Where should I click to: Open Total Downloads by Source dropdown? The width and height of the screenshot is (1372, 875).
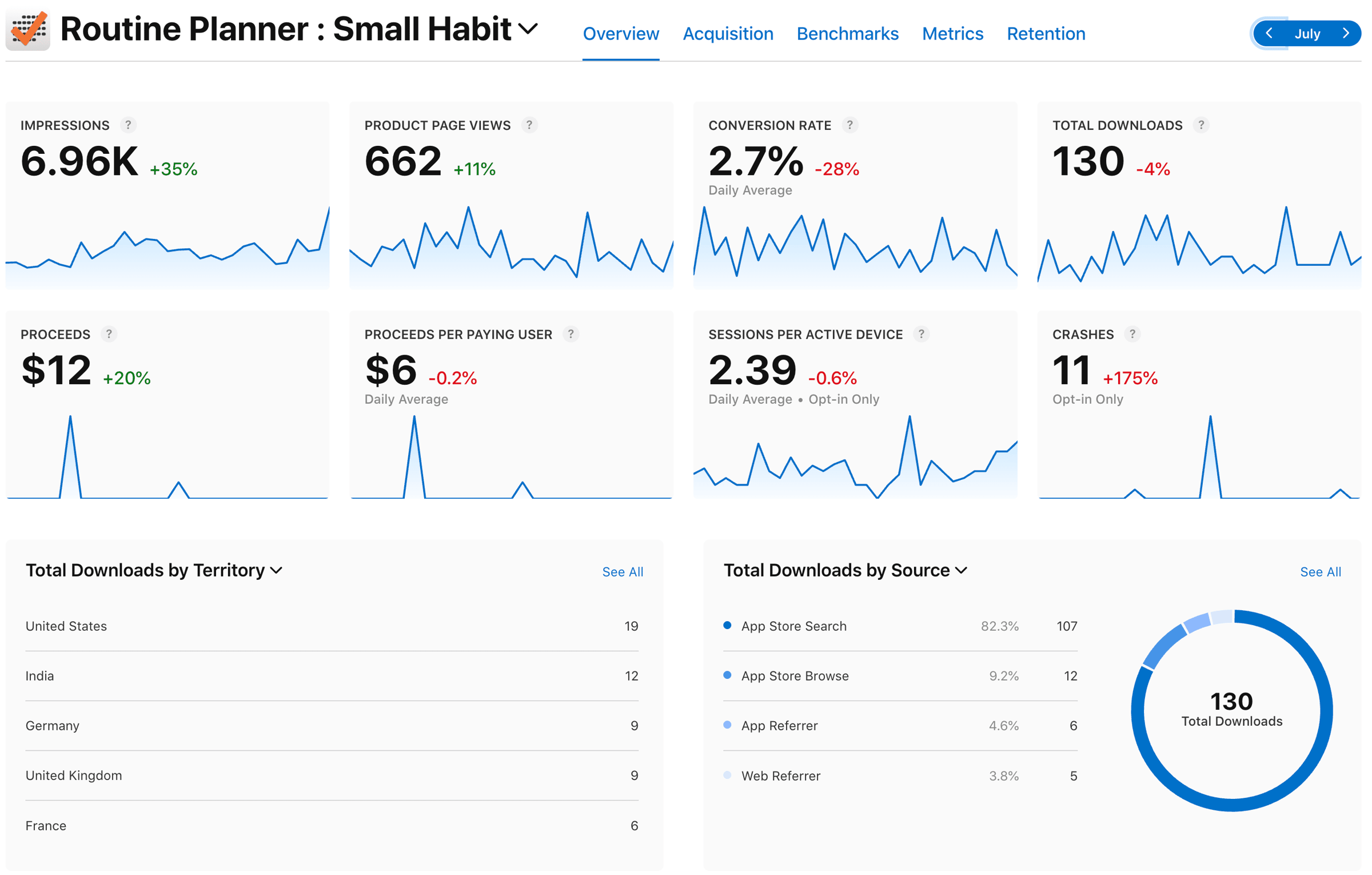click(961, 571)
